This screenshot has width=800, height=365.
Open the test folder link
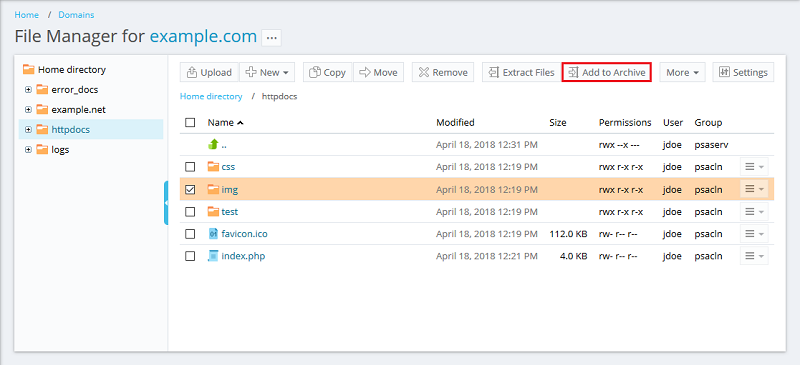click(x=230, y=211)
